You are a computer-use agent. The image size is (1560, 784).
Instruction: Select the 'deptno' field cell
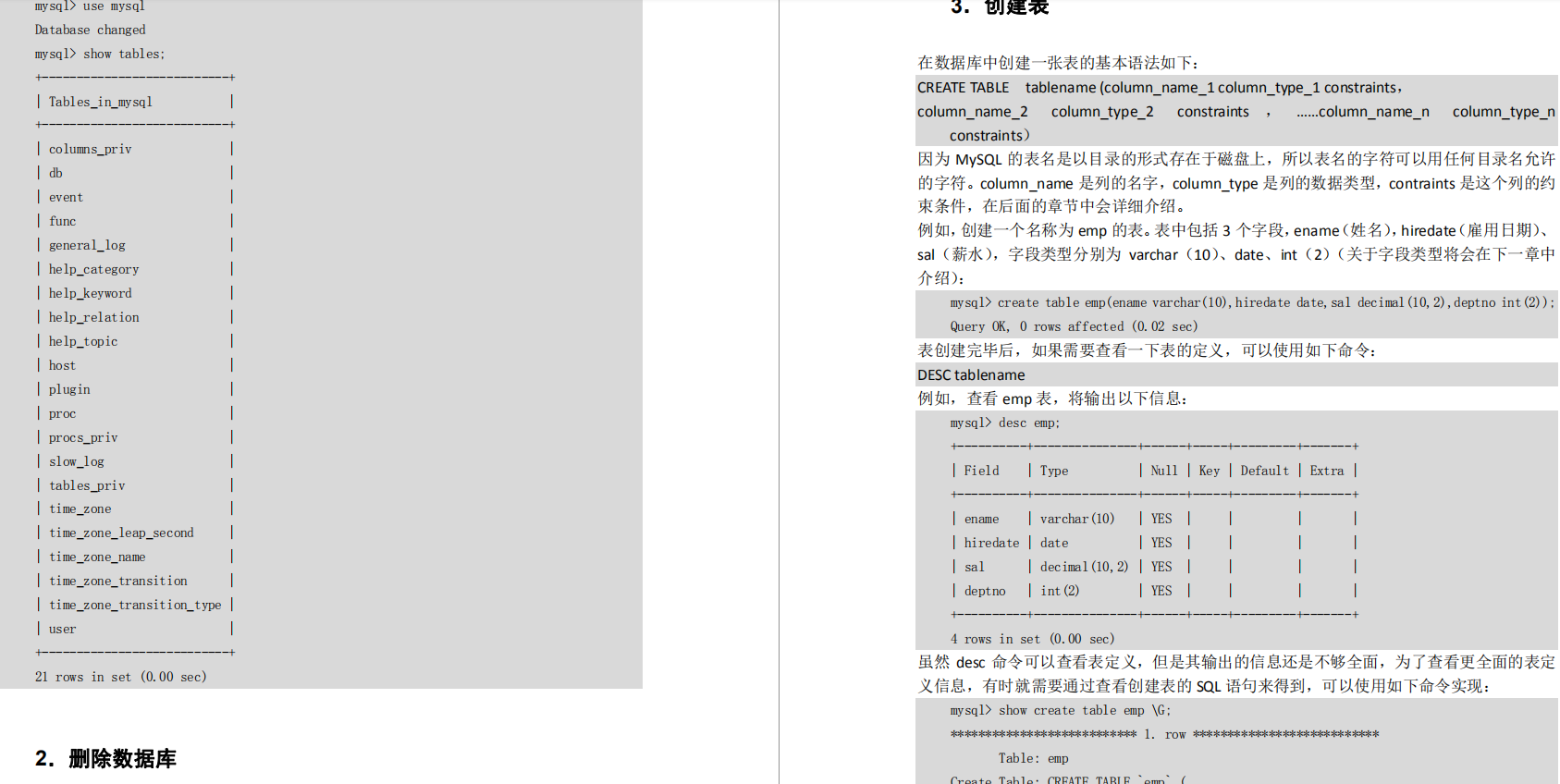coord(985,591)
